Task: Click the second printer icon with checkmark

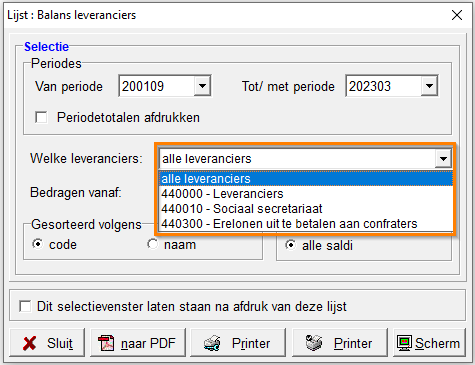Action: pyautogui.click(x=314, y=343)
